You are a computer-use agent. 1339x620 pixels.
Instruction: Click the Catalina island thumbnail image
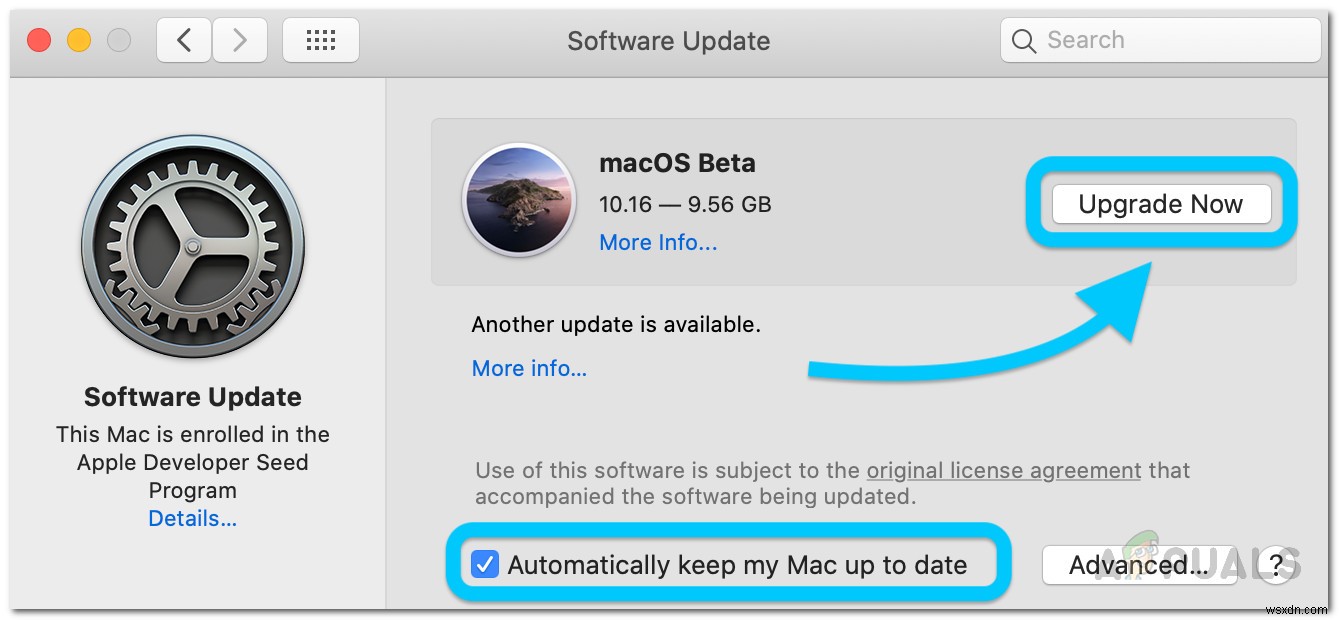(x=519, y=200)
